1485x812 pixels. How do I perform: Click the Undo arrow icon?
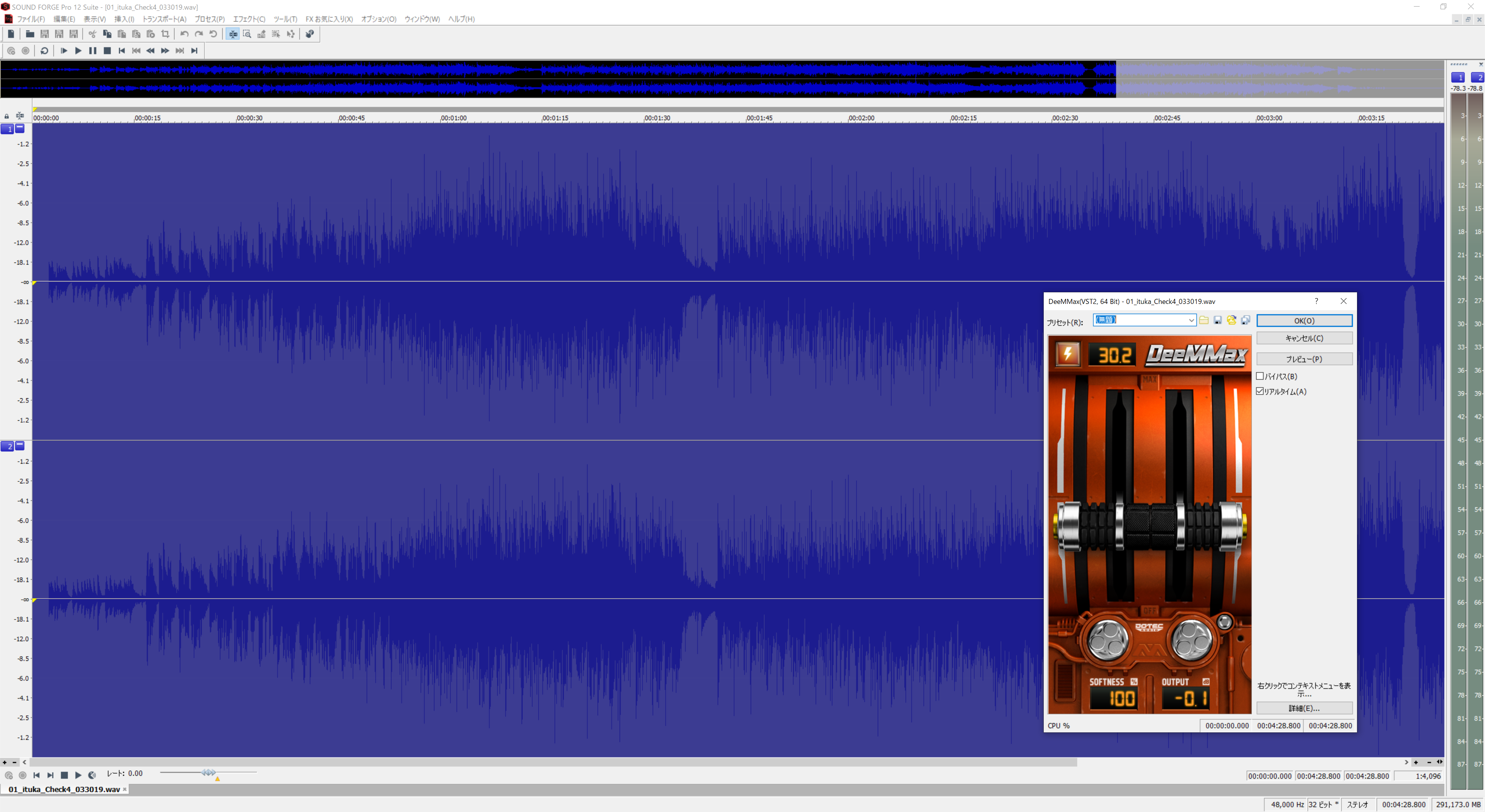click(x=184, y=34)
